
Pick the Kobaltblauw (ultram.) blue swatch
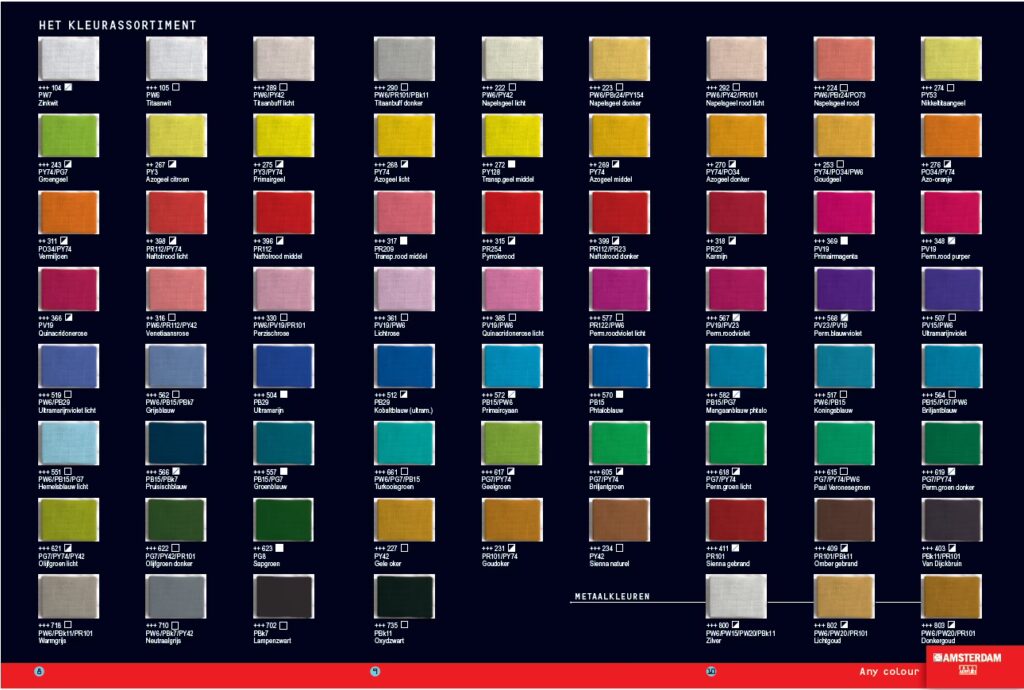point(404,366)
